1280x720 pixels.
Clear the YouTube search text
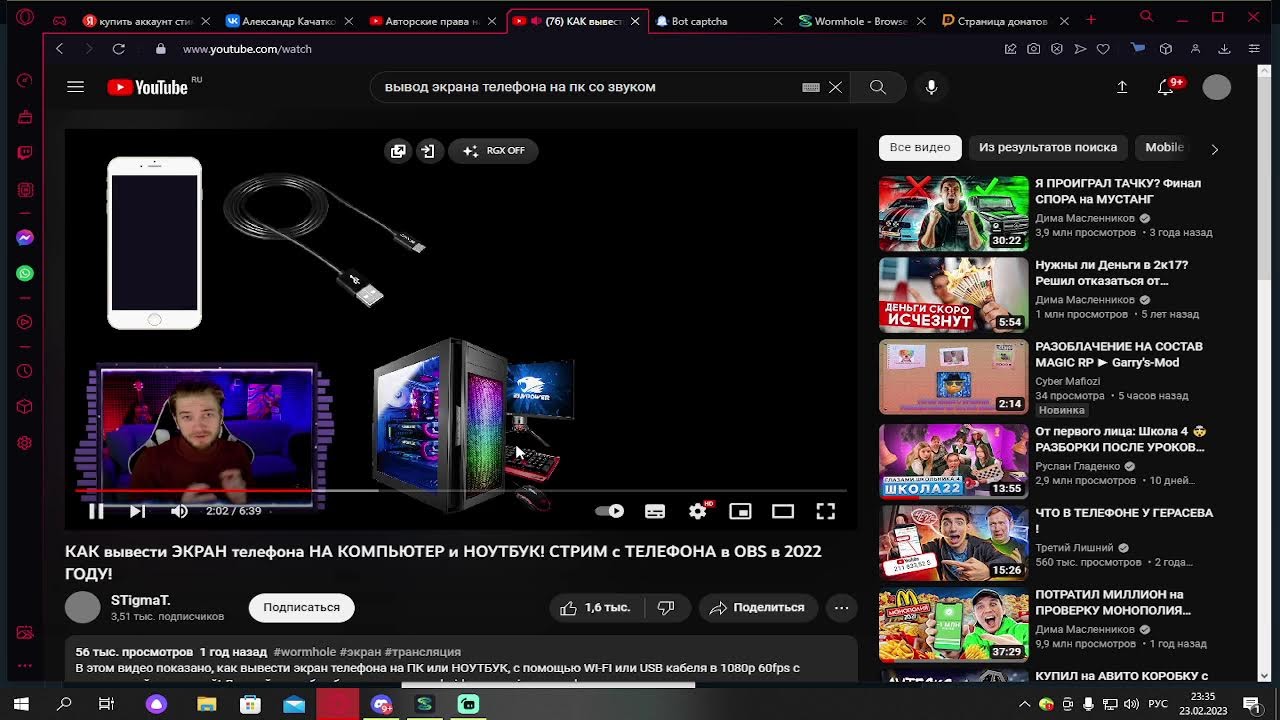click(835, 87)
